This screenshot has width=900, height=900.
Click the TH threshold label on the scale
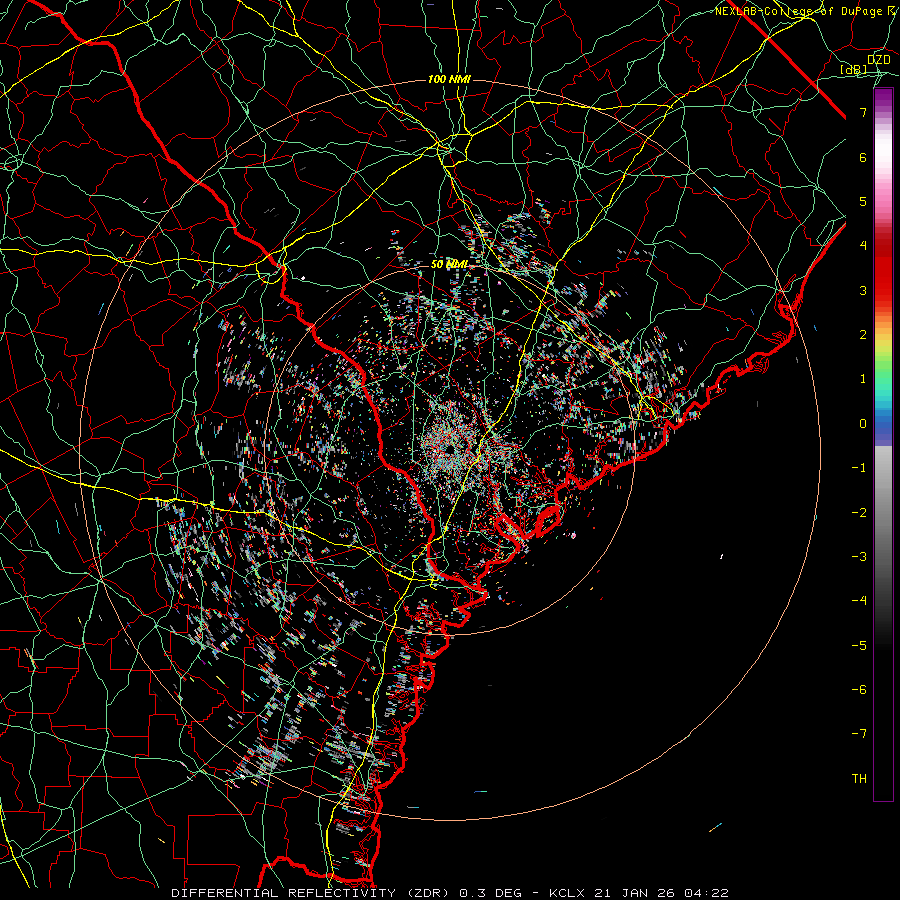[859, 779]
